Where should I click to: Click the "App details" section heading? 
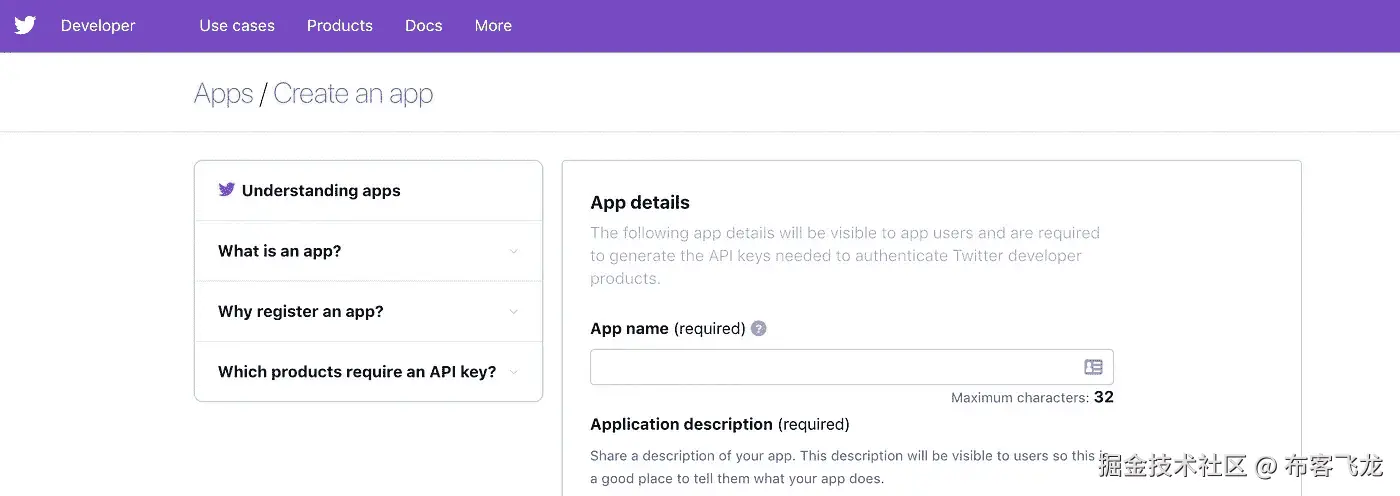click(640, 203)
